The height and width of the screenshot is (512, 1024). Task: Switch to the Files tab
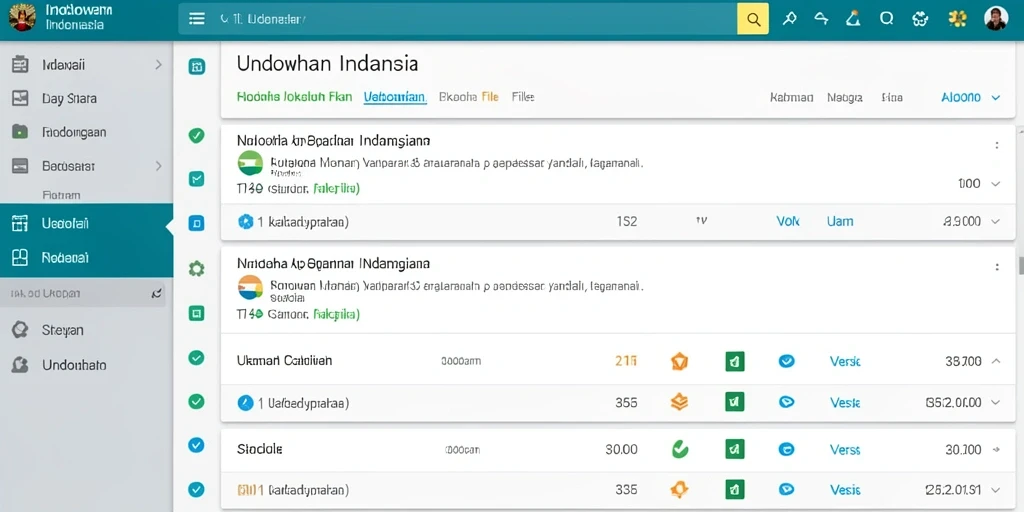pos(523,97)
